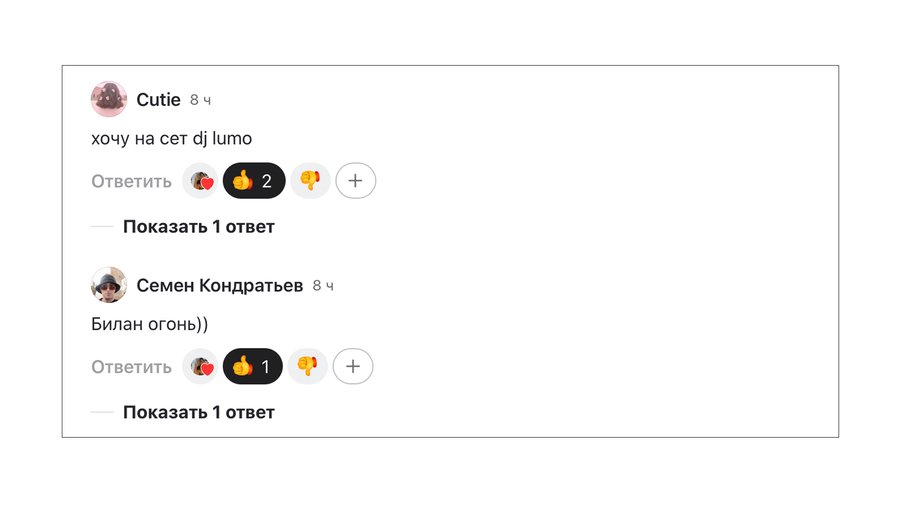Image resolution: width=900 pixels, height=506 pixels.
Task: Click Семен Кондратьев's profile avatar
Action: [x=108, y=285]
